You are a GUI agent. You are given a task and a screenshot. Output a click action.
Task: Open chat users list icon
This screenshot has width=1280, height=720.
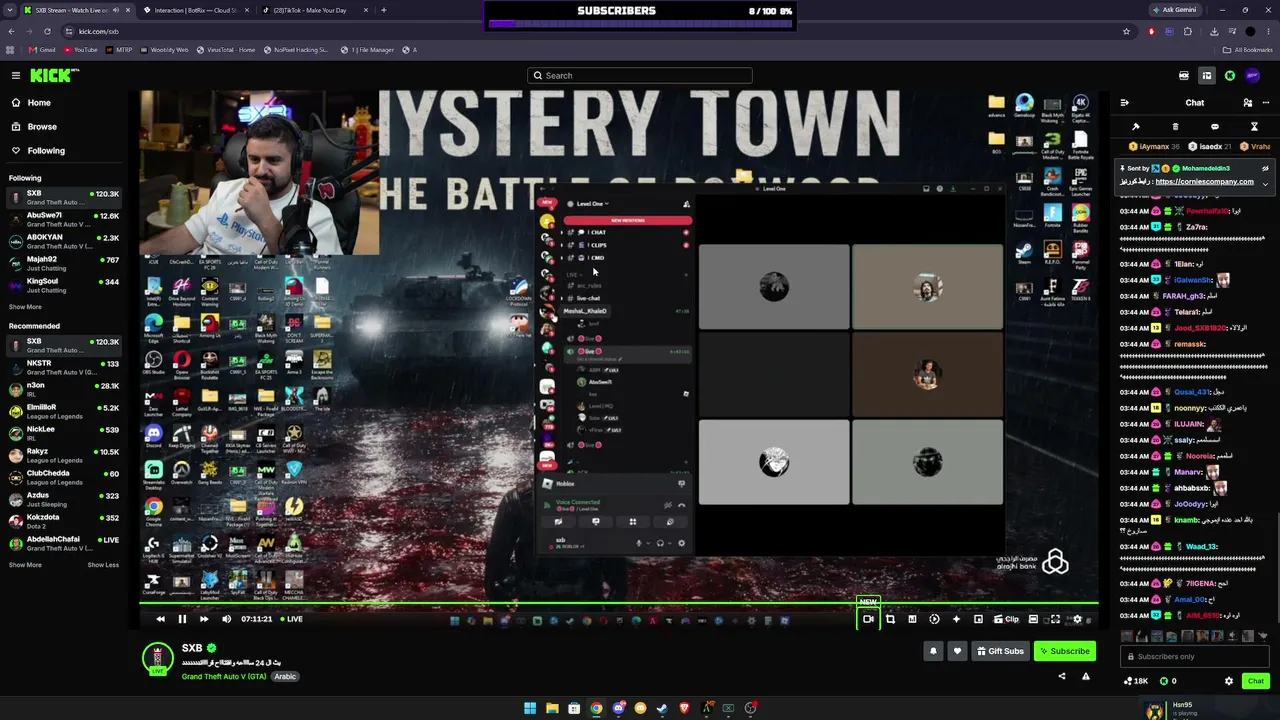click(1247, 103)
